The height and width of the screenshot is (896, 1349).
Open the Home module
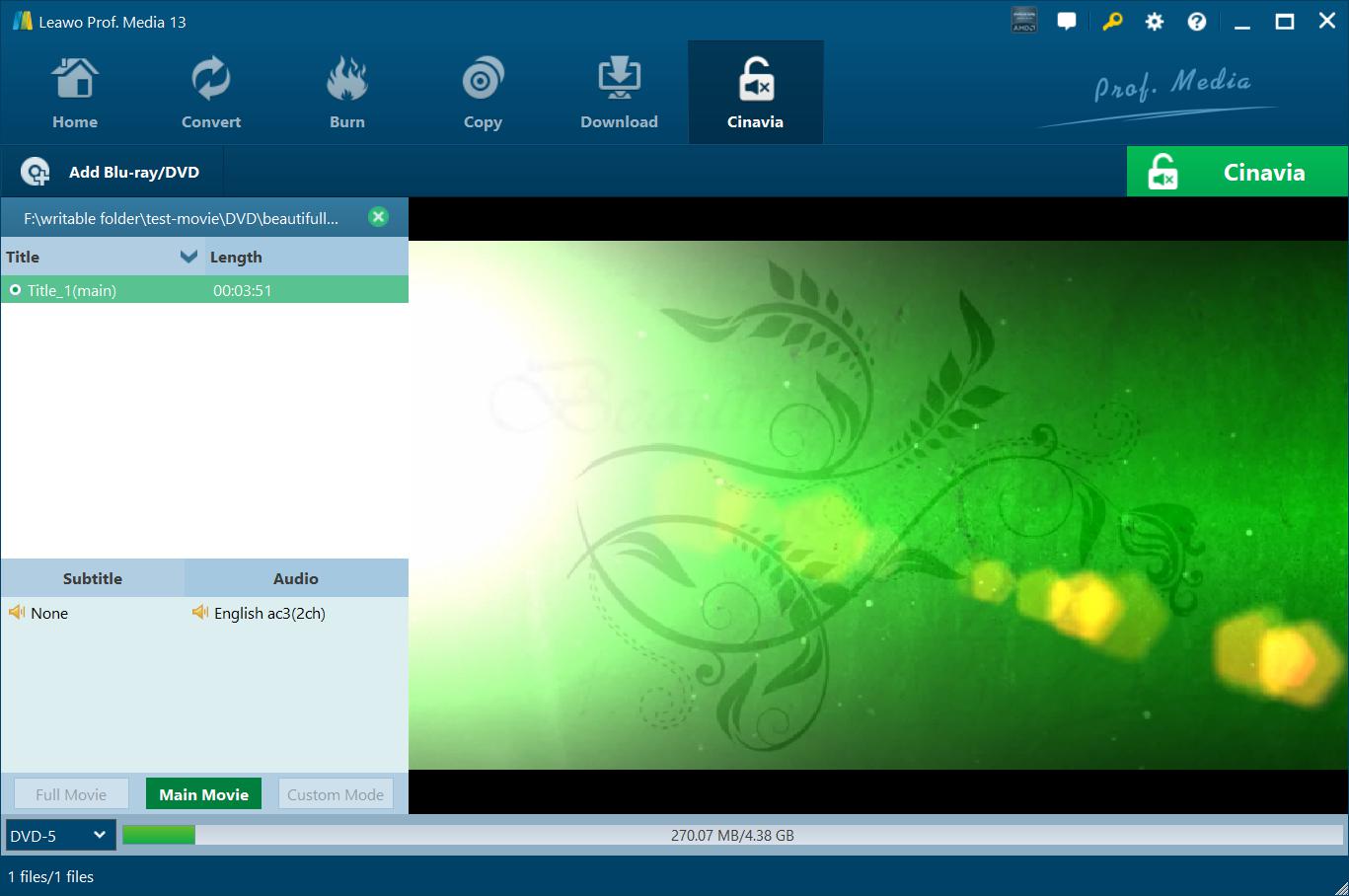75,94
